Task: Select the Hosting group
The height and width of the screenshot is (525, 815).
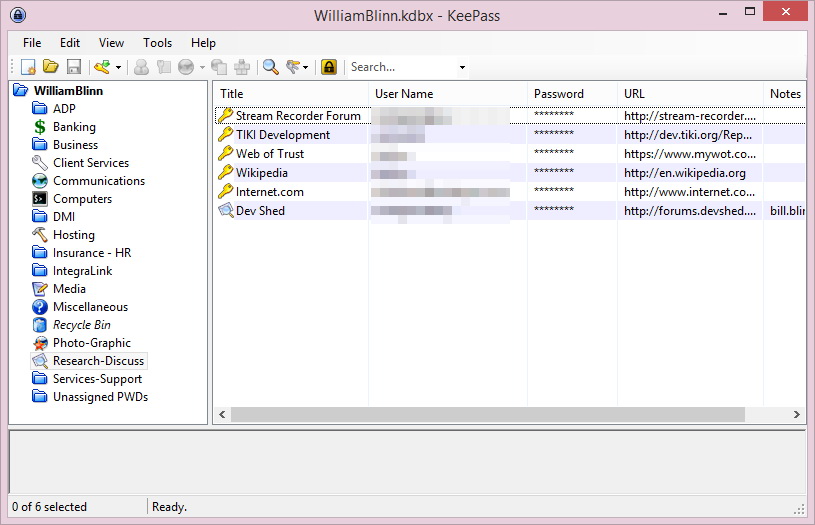Action: [74, 235]
